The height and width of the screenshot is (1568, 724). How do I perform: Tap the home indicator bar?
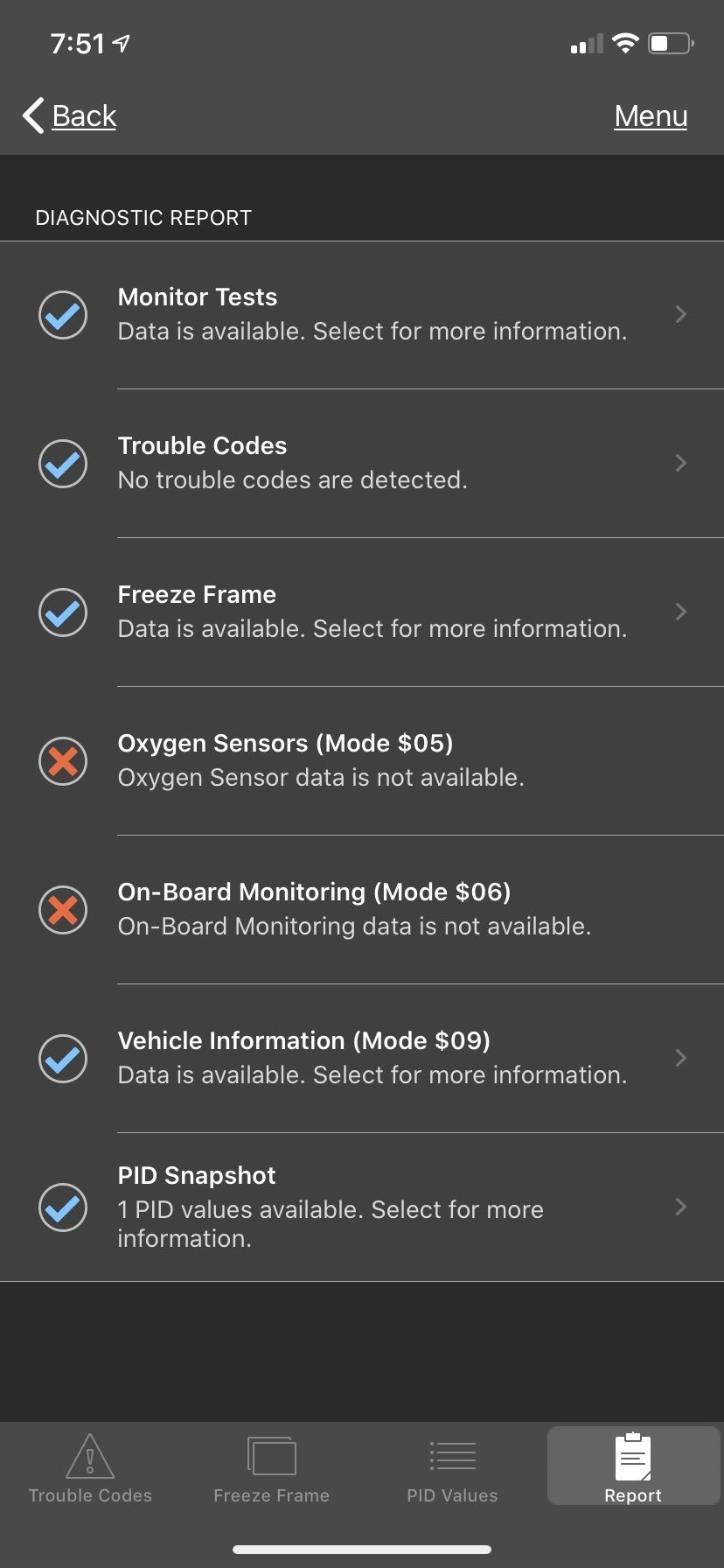click(362, 1550)
